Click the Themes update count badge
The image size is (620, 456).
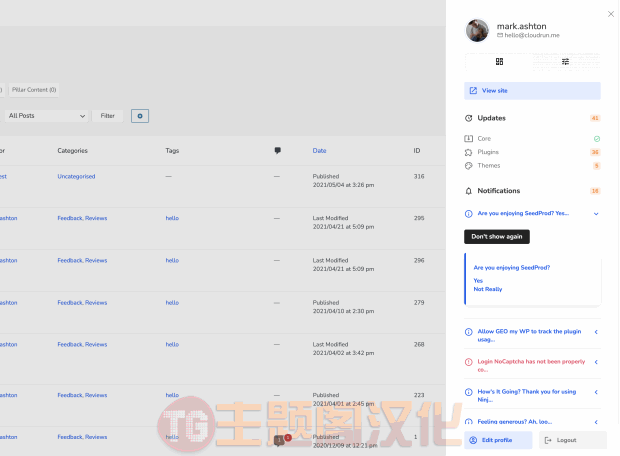tap(596, 166)
